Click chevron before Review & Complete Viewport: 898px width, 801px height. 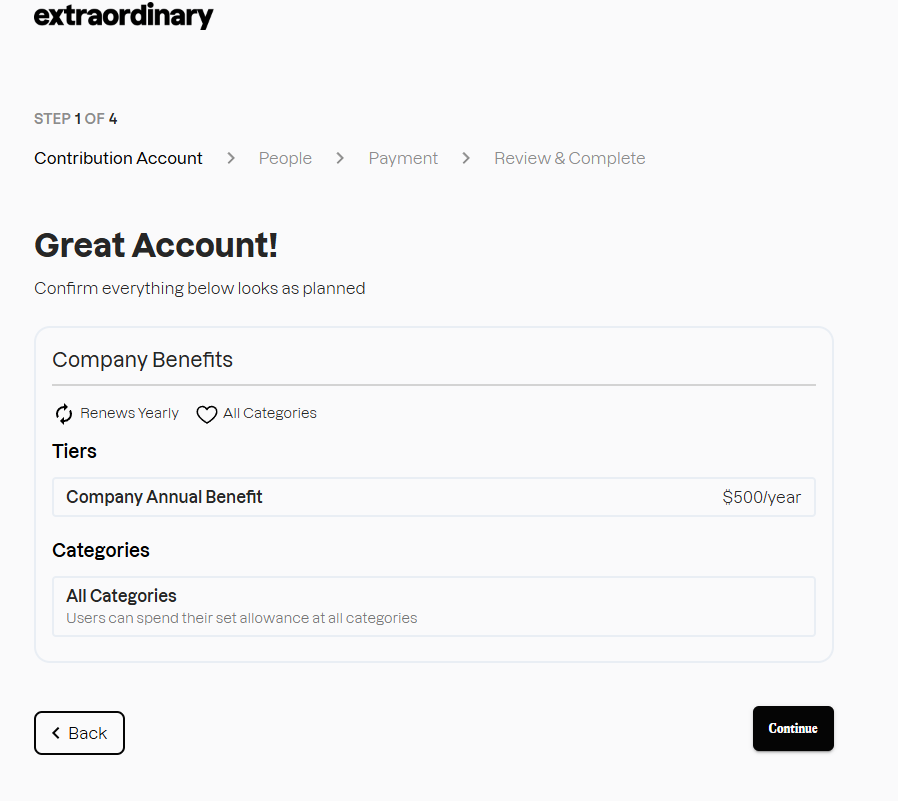click(466, 158)
